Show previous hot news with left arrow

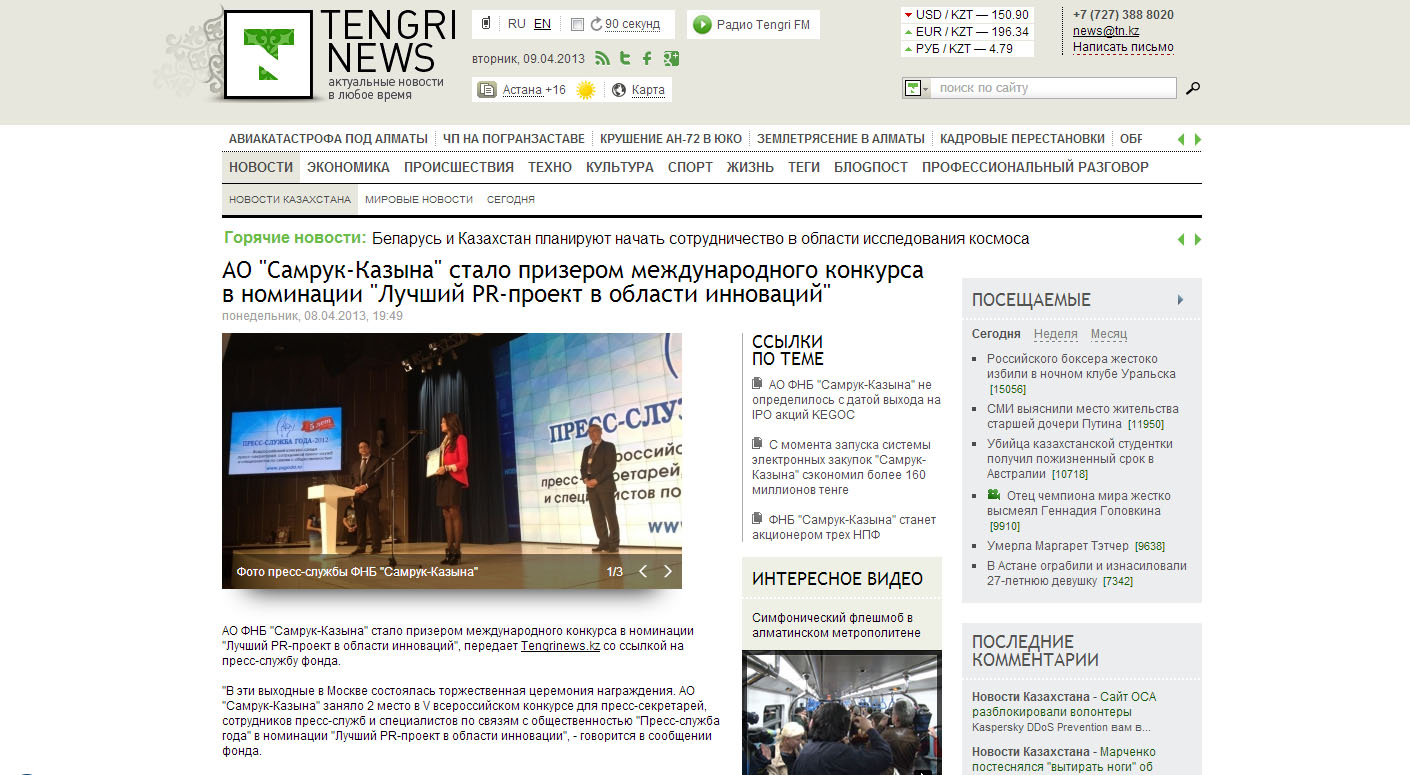[x=1181, y=239]
